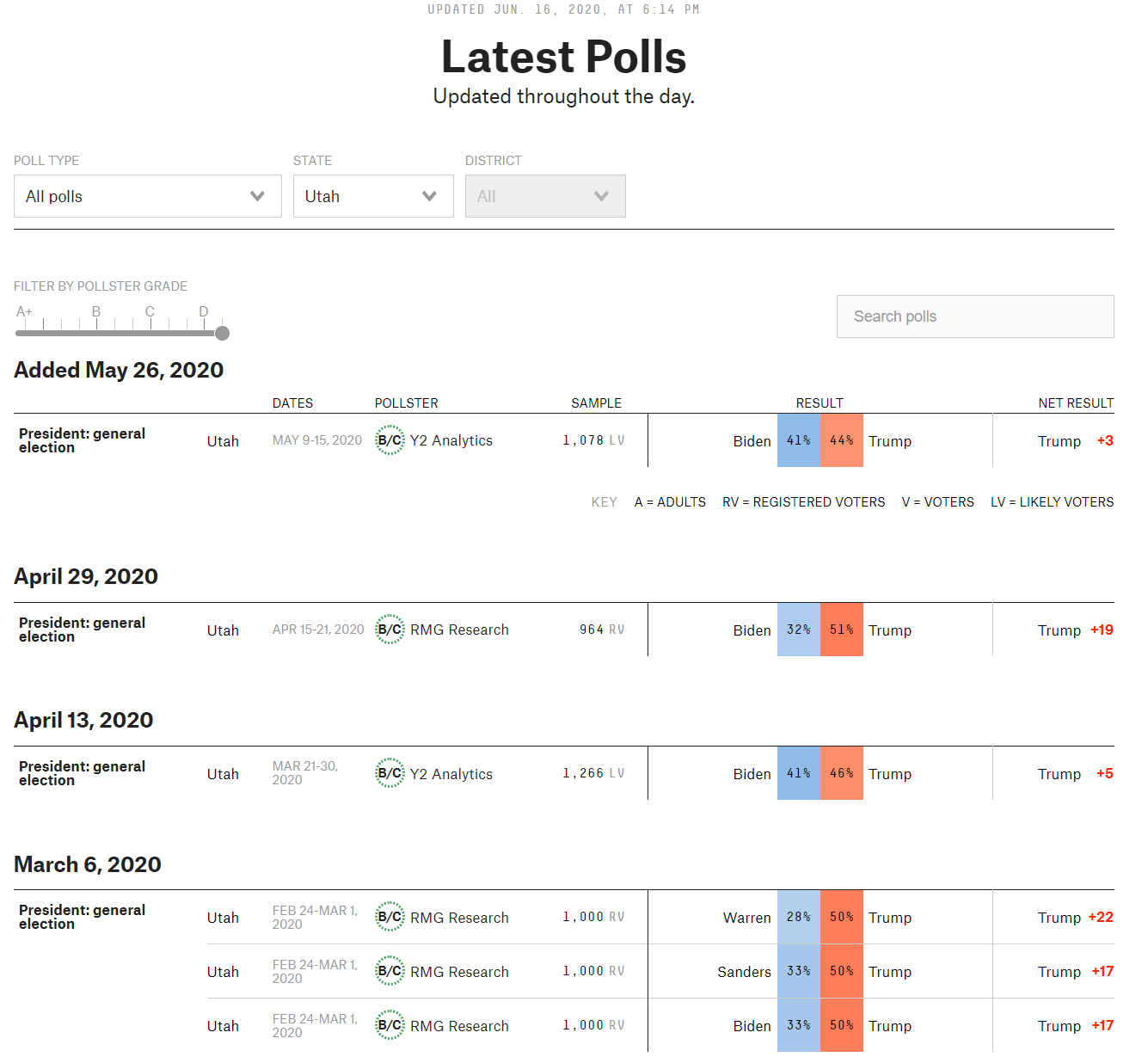Open Y2 Analytics poll dated Mar 21-30, 2020

pos(451,774)
